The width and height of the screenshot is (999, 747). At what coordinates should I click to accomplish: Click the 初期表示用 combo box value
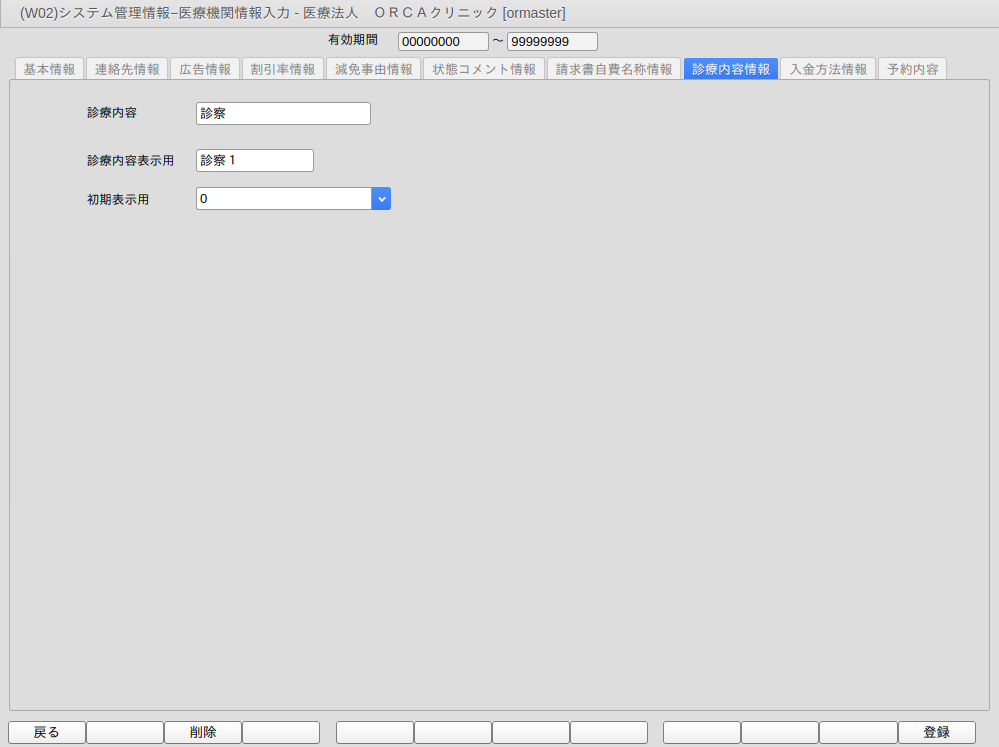pos(284,199)
